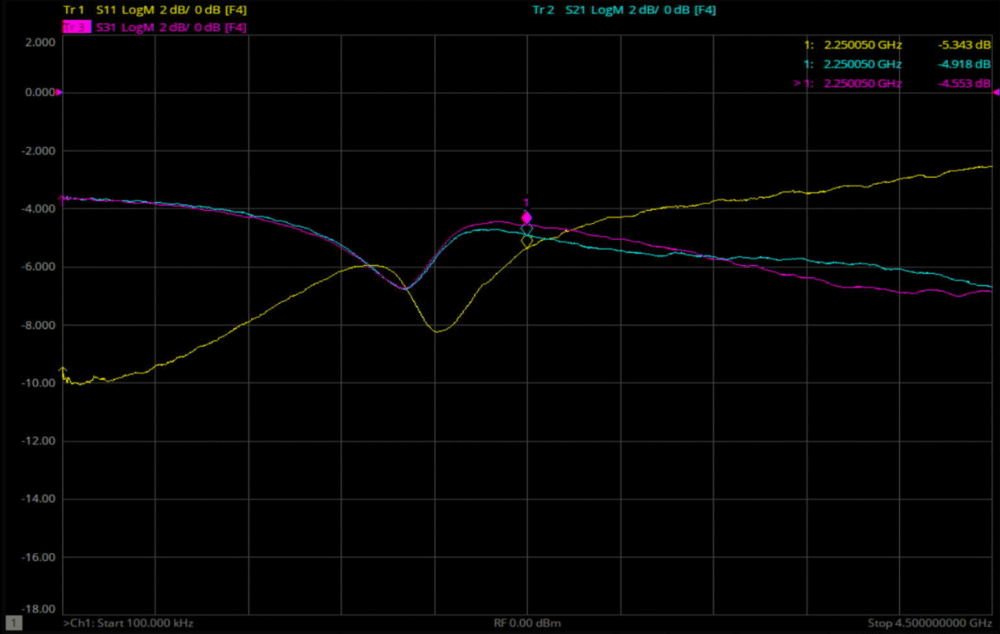1000x634 pixels.
Task: Activate trace Tr 2 S21 label
Action: pyautogui.click(x=623, y=10)
